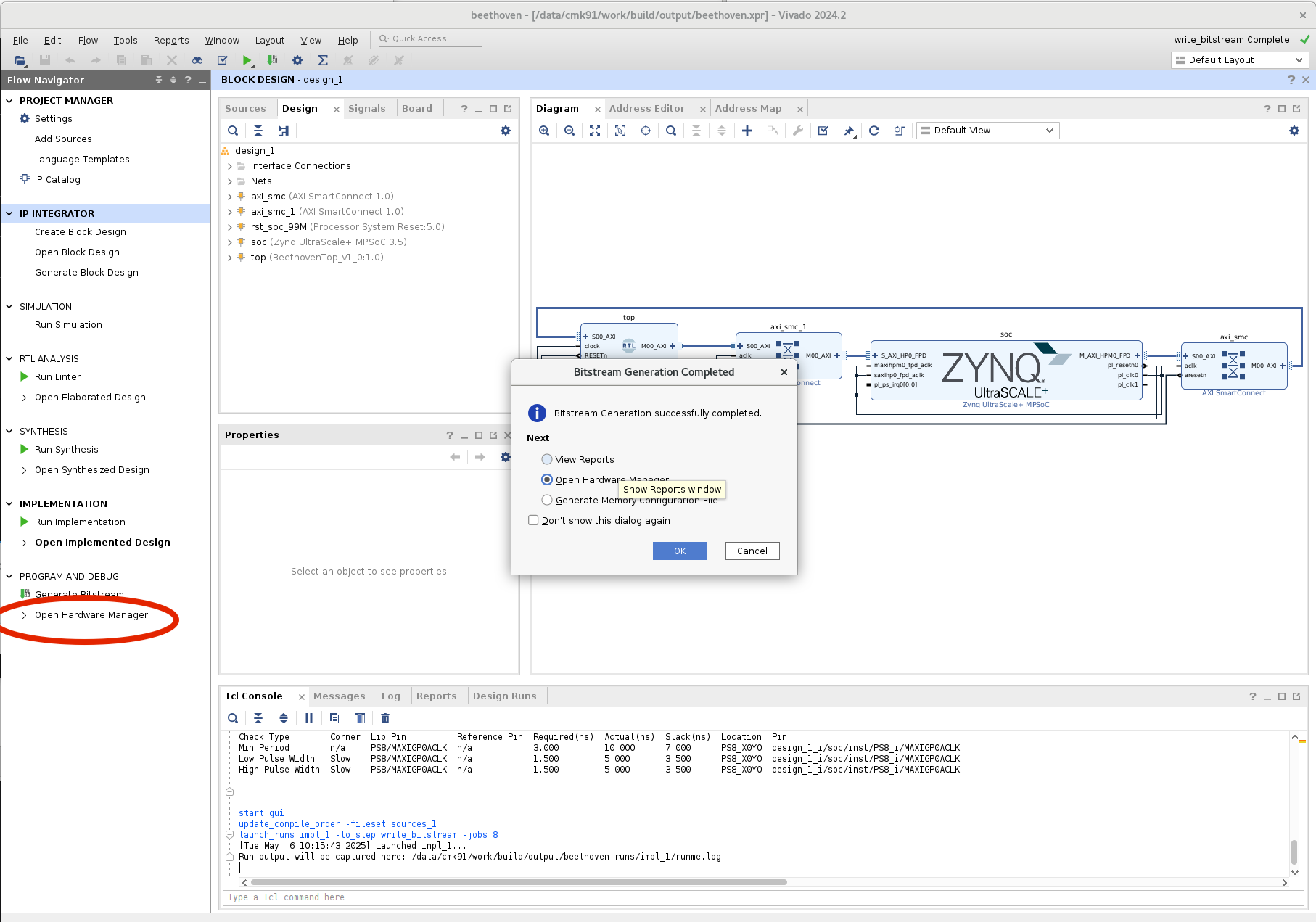Check Don't show this dialog again
Screen dimensions: 1316x922
click(x=534, y=520)
